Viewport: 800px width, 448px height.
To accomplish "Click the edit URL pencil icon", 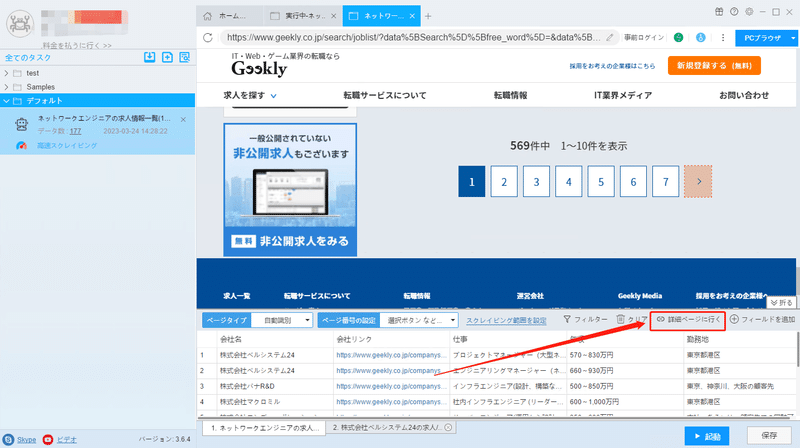I will pos(610,37).
